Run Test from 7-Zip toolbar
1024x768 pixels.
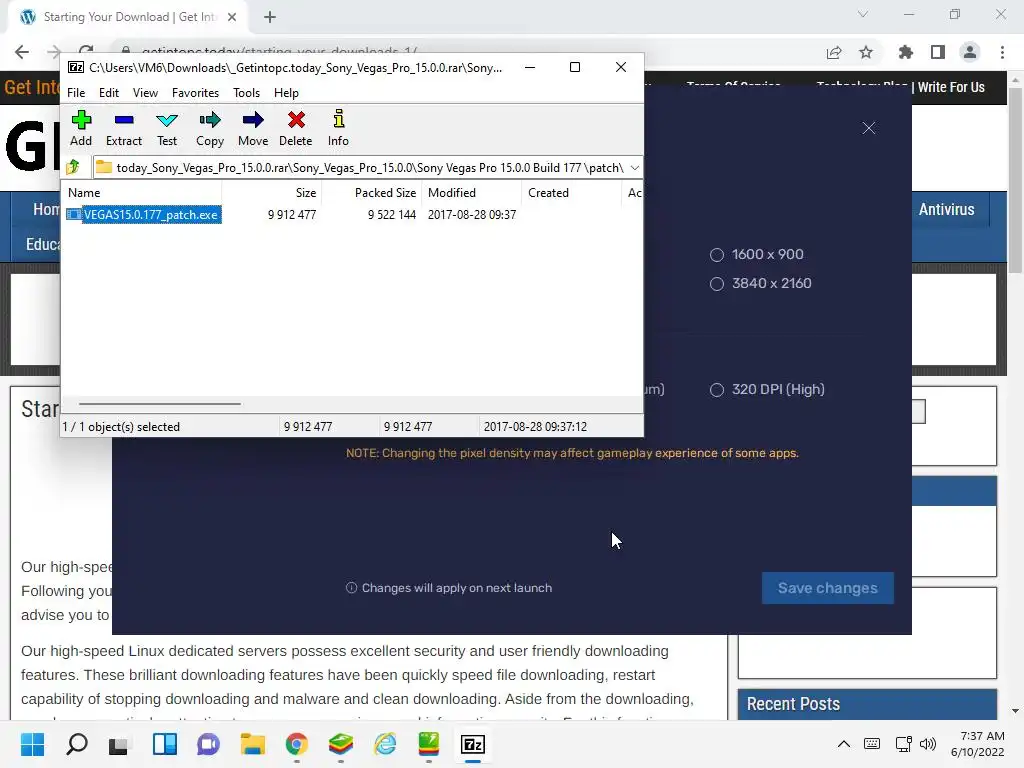tap(167, 128)
